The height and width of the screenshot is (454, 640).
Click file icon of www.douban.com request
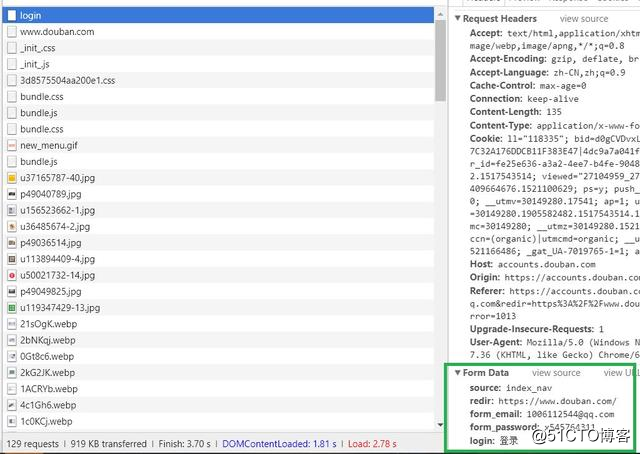click(12, 32)
